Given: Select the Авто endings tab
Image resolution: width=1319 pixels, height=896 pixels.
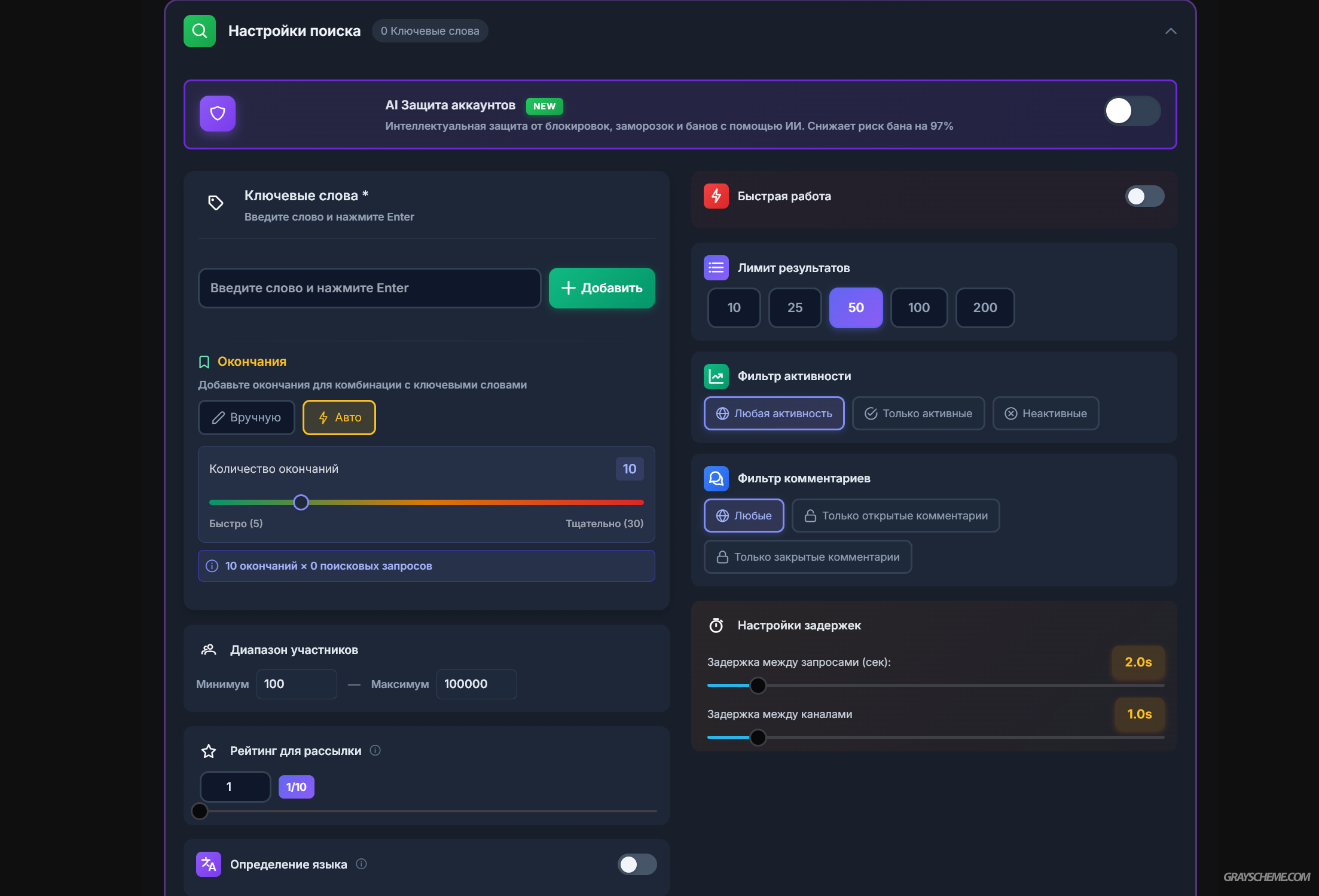Looking at the screenshot, I should (339, 417).
